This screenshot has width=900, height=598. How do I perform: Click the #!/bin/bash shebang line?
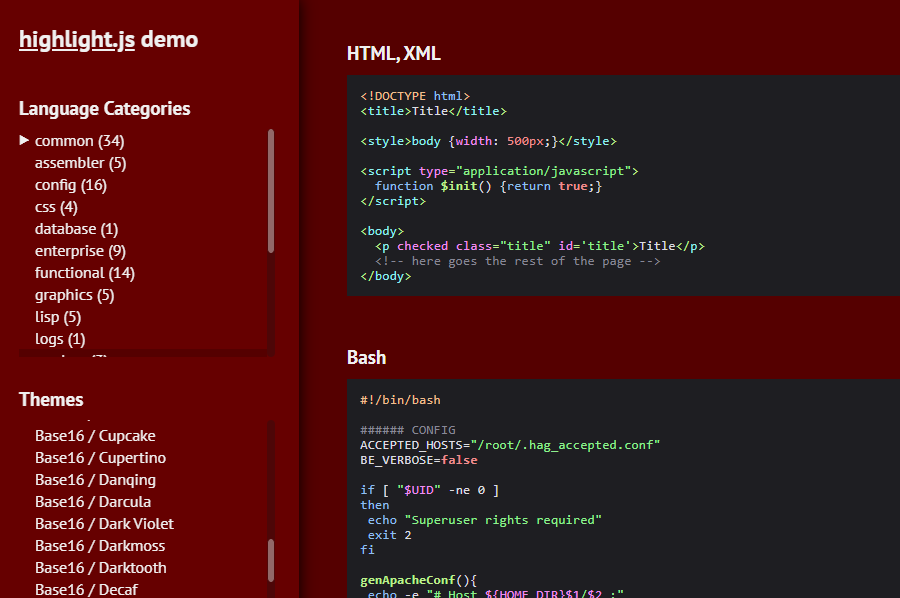(400, 400)
